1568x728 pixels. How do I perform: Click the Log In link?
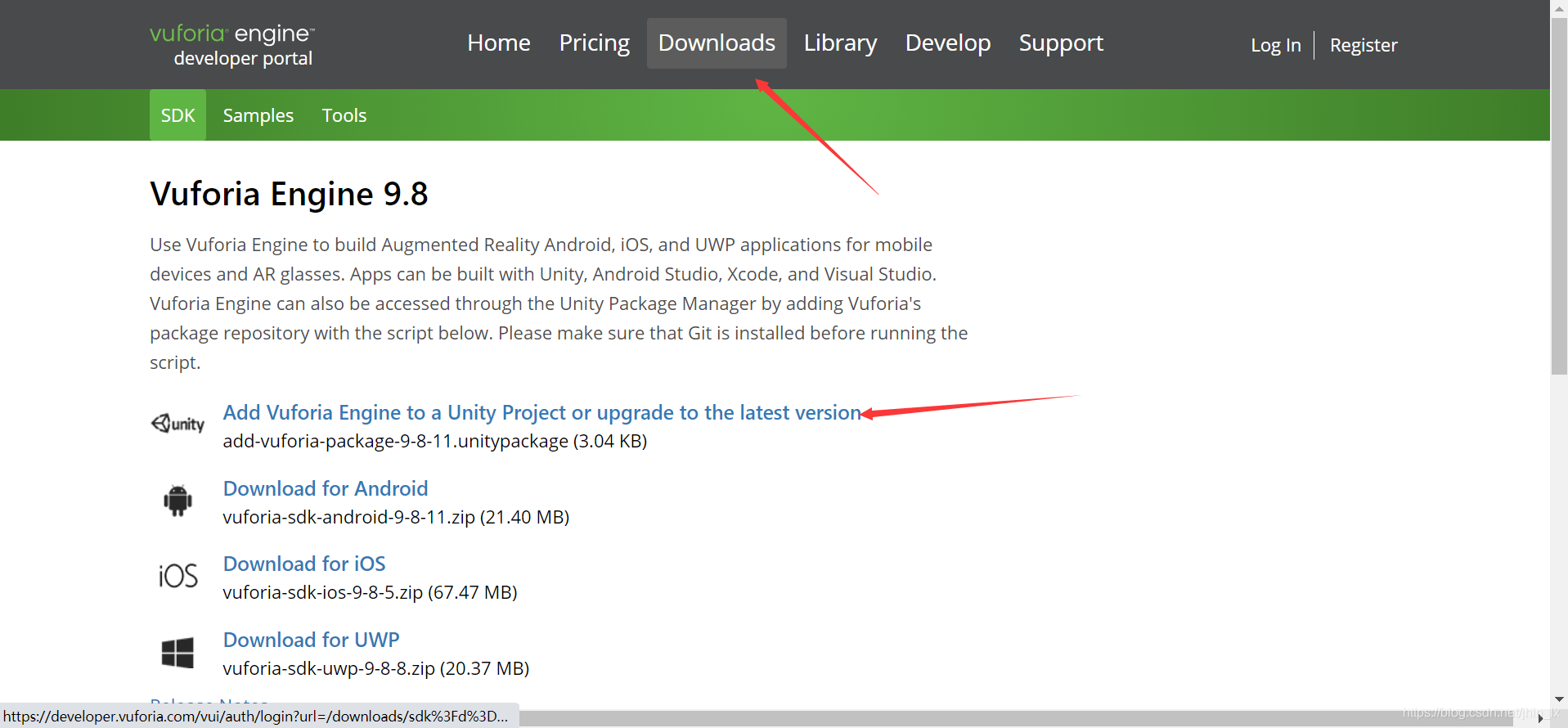pyautogui.click(x=1276, y=45)
